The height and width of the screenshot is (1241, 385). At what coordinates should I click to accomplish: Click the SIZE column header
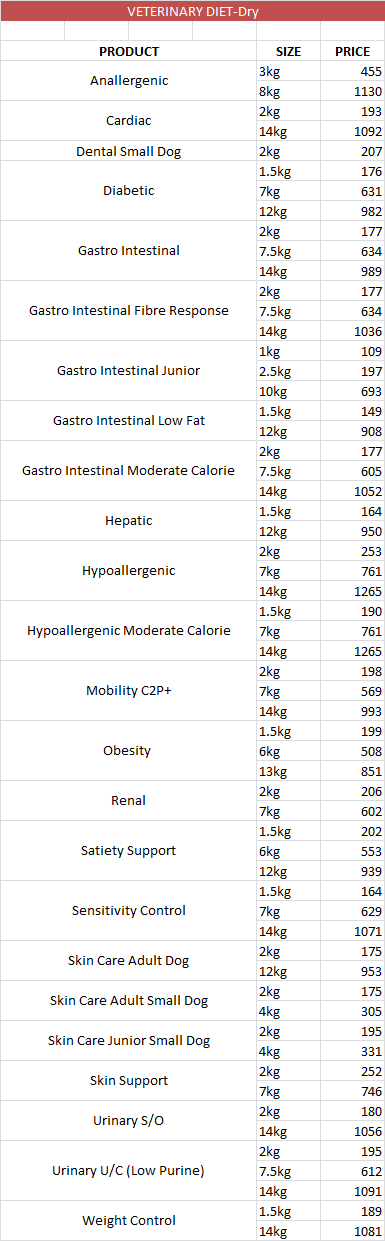pos(288,51)
